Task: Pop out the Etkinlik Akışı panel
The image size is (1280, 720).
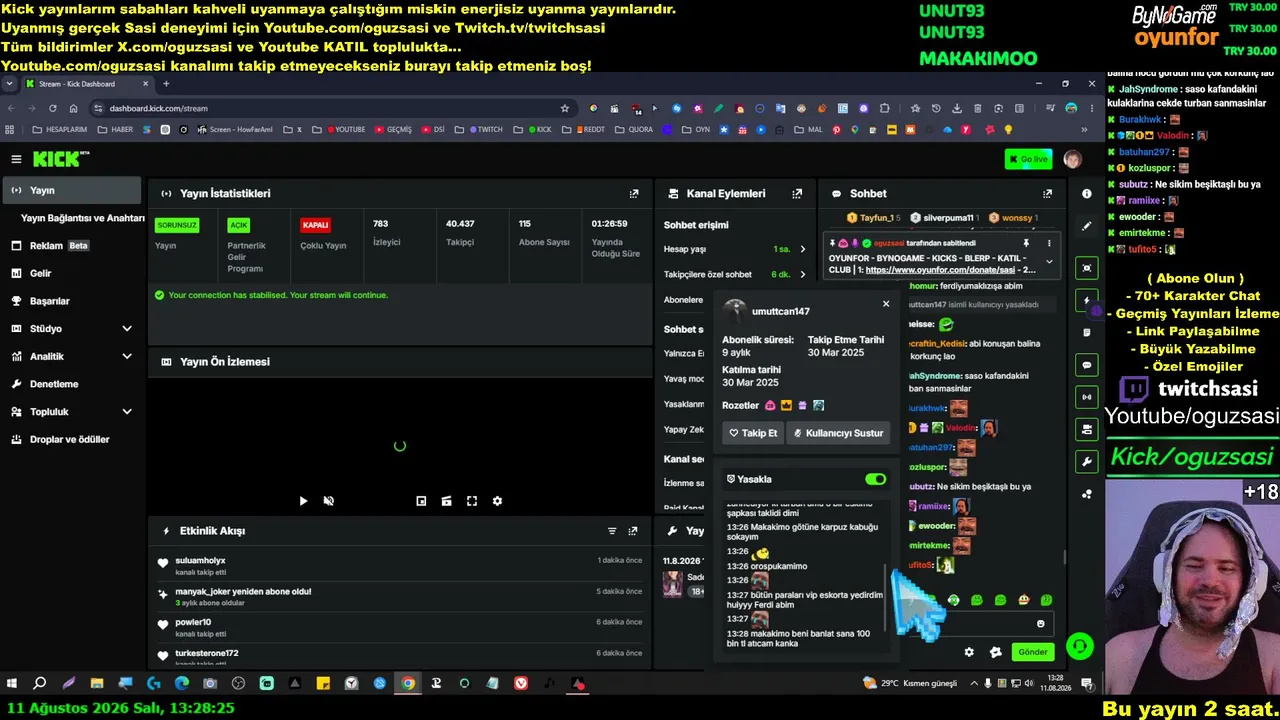Action: coord(633,531)
